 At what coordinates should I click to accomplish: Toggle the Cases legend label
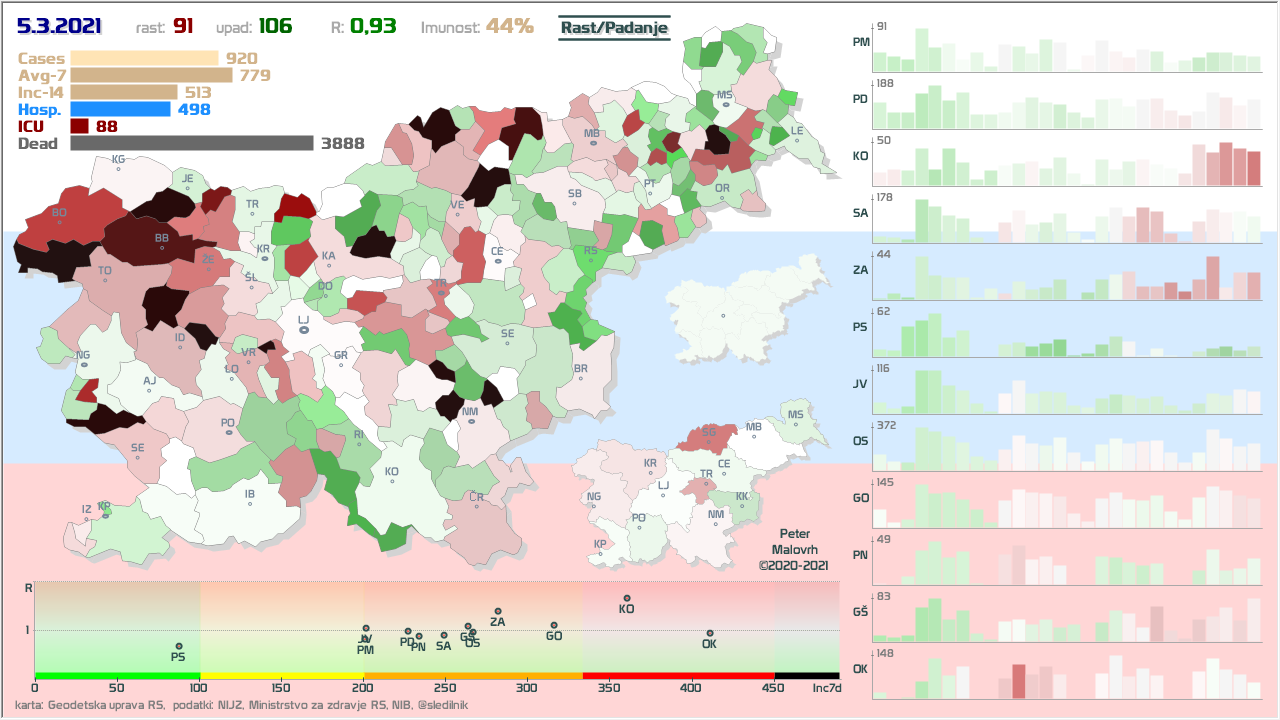[41, 59]
